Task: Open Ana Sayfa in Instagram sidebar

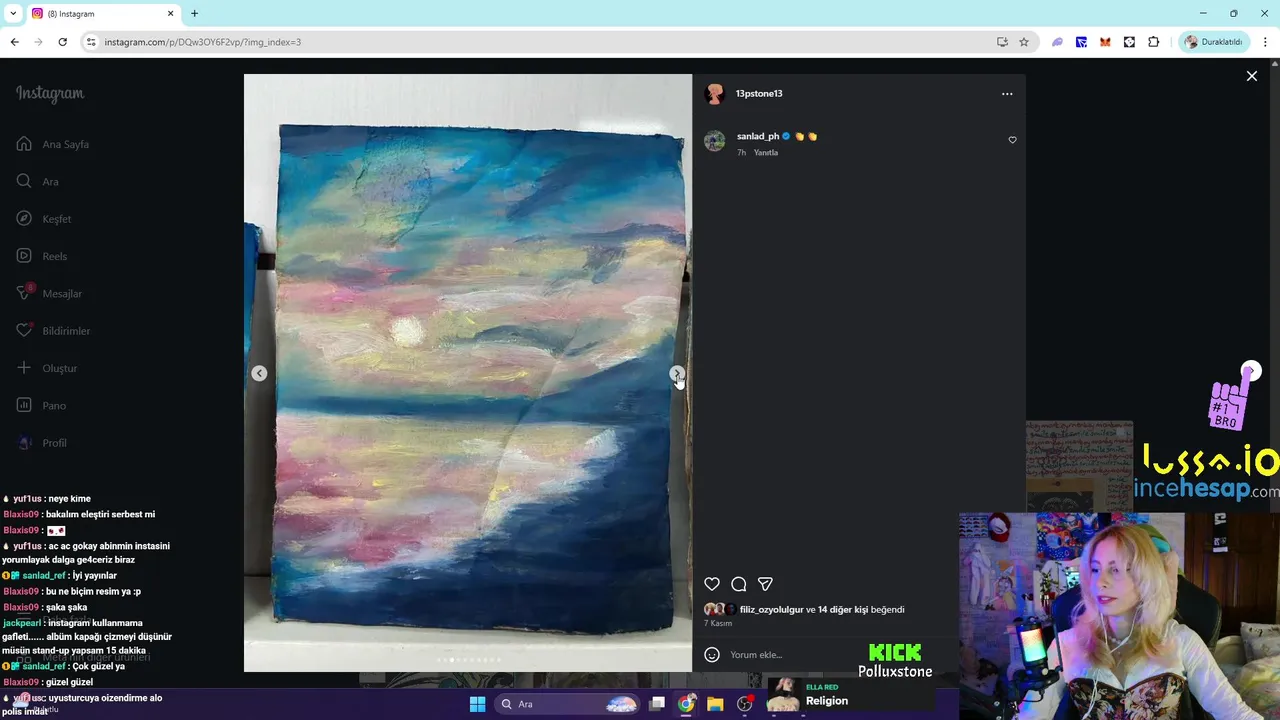Action: (x=53, y=144)
